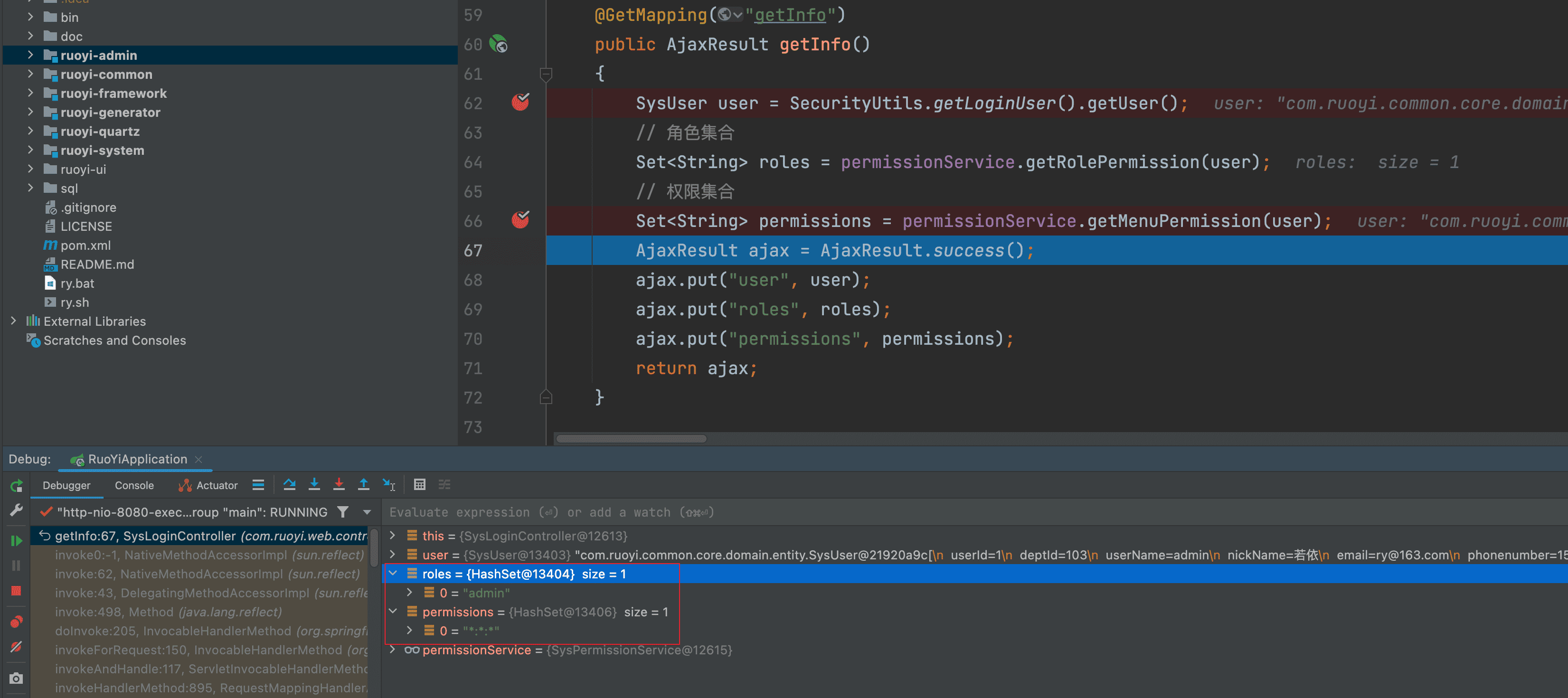
Task: Switch to the Console tab
Action: (134, 485)
